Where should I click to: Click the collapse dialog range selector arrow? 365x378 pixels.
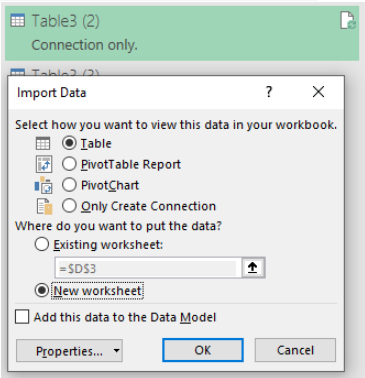pyautogui.click(x=253, y=268)
